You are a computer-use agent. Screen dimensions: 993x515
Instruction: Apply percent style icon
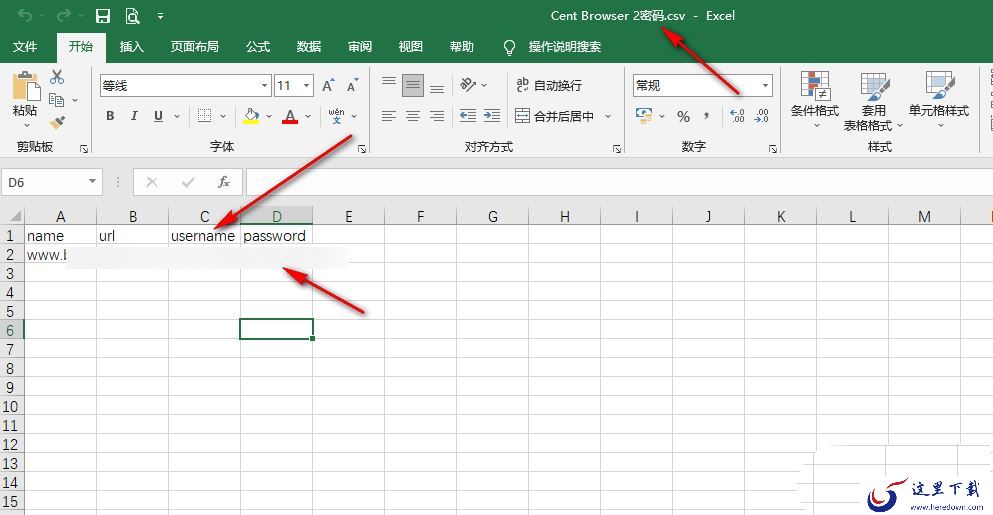(683, 117)
